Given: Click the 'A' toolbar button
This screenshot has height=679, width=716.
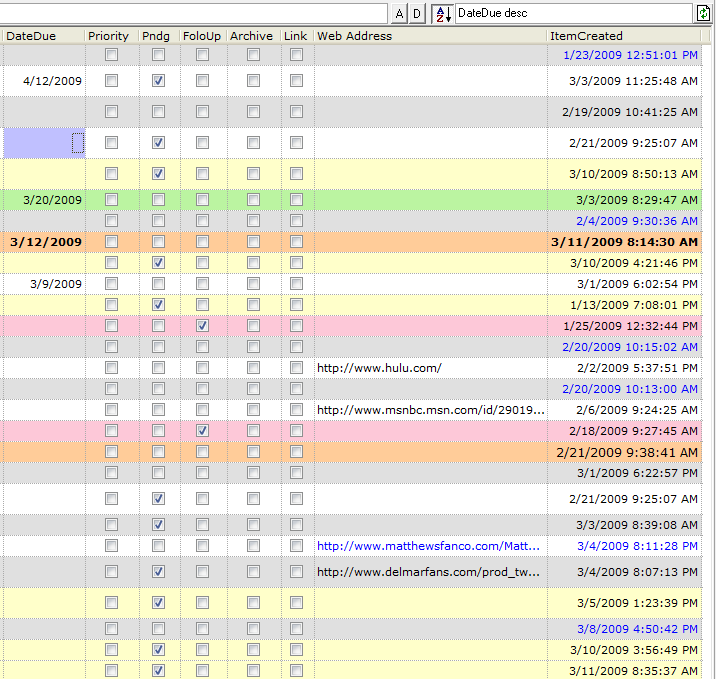Looking at the screenshot, I should coord(400,14).
